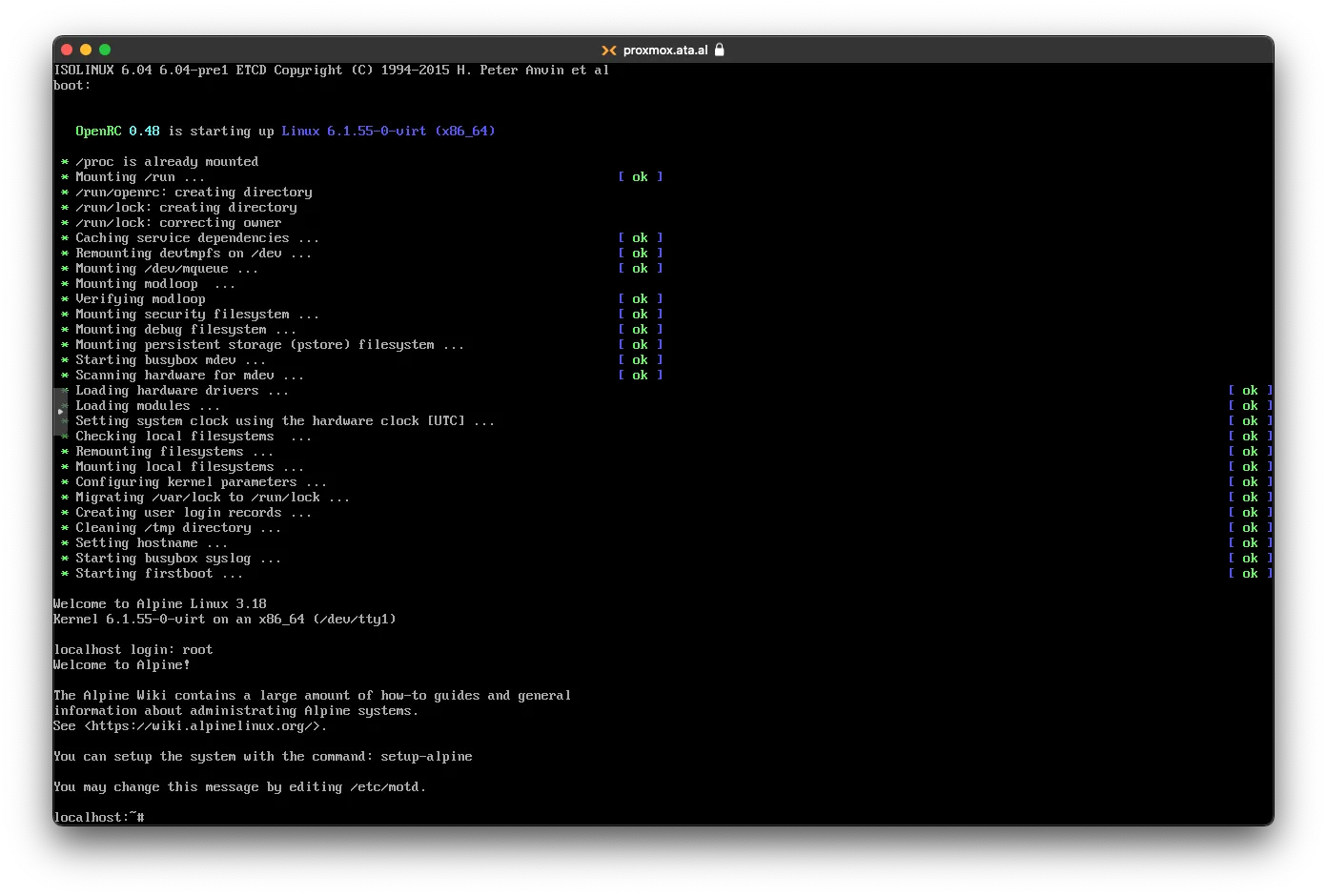Image resolution: width=1327 pixels, height=896 pixels.
Task: Click 'Setting system clock using the hardware clock' line
Action: click(285, 421)
